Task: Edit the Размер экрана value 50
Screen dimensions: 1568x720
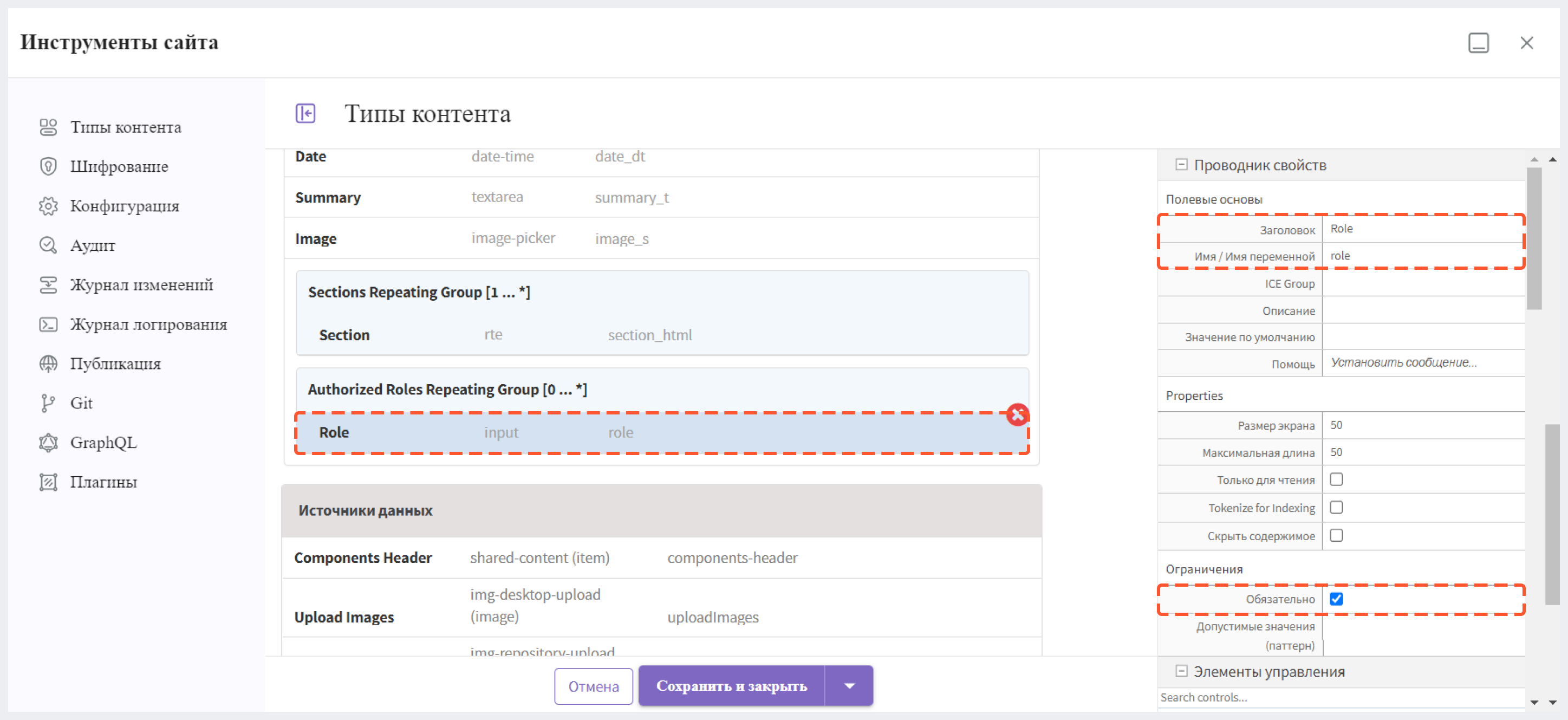Action: pos(1424,425)
